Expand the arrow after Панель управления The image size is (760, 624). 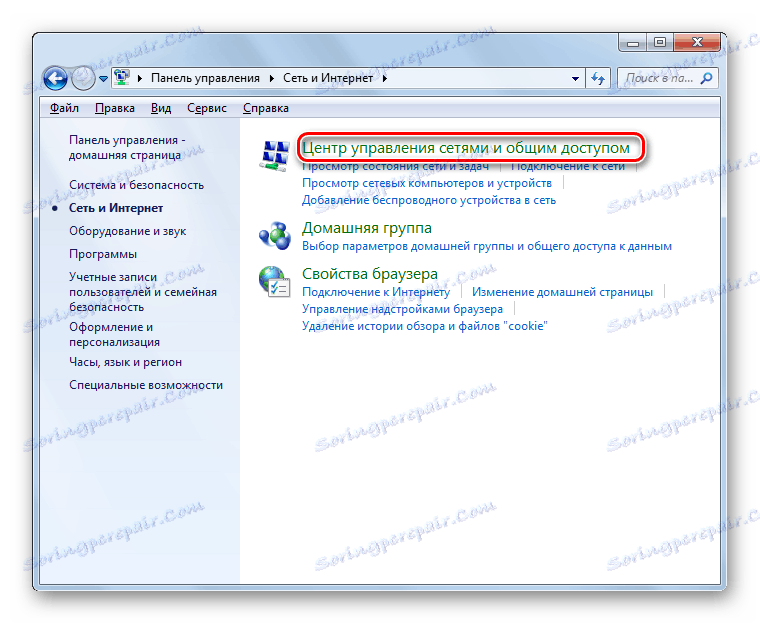tap(272, 79)
